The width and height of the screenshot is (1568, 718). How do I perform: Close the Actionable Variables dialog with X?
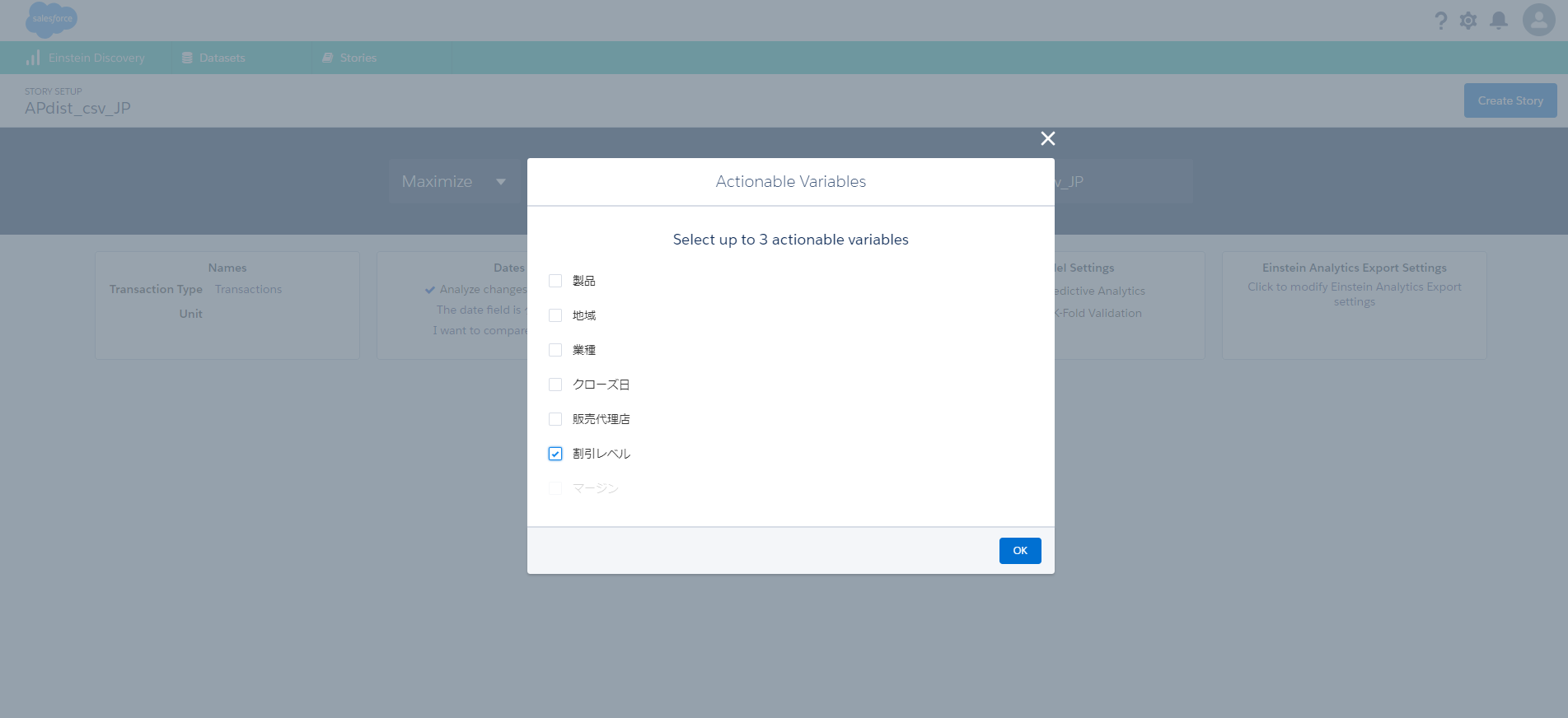click(1047, 138)
